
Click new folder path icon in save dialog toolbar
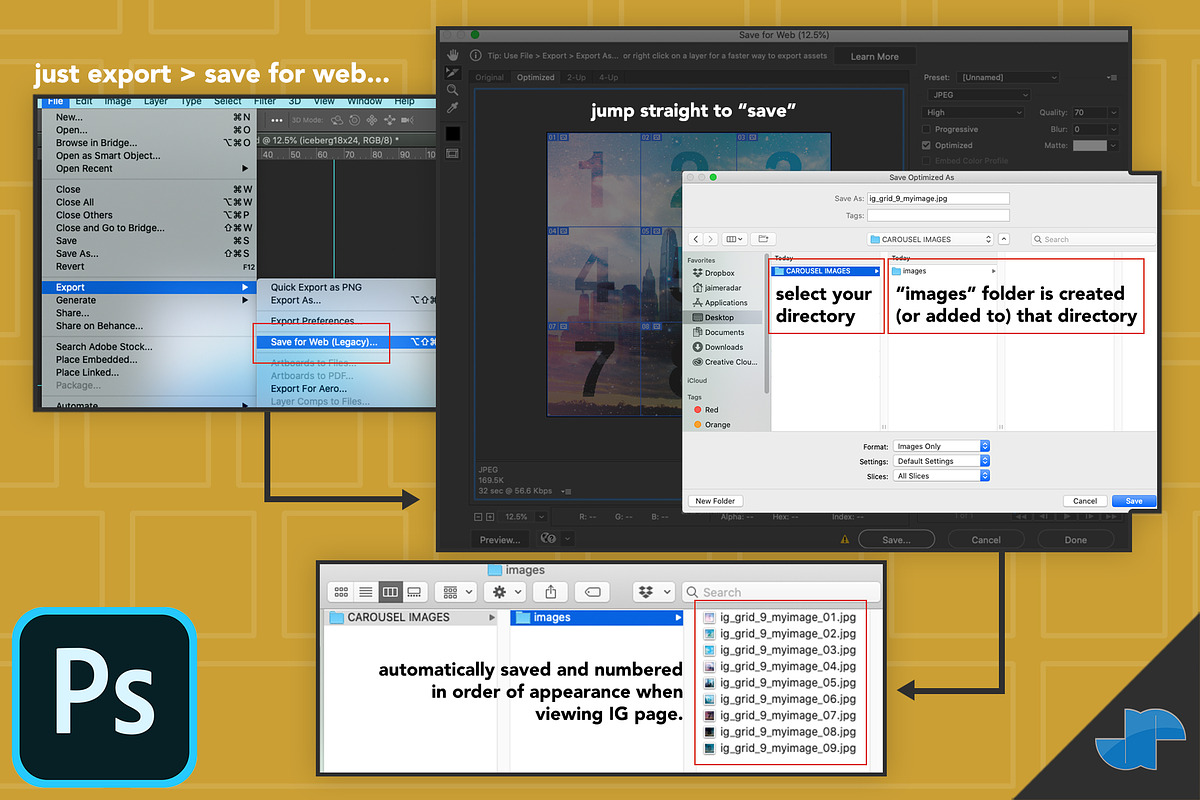[x=763, y=239]
